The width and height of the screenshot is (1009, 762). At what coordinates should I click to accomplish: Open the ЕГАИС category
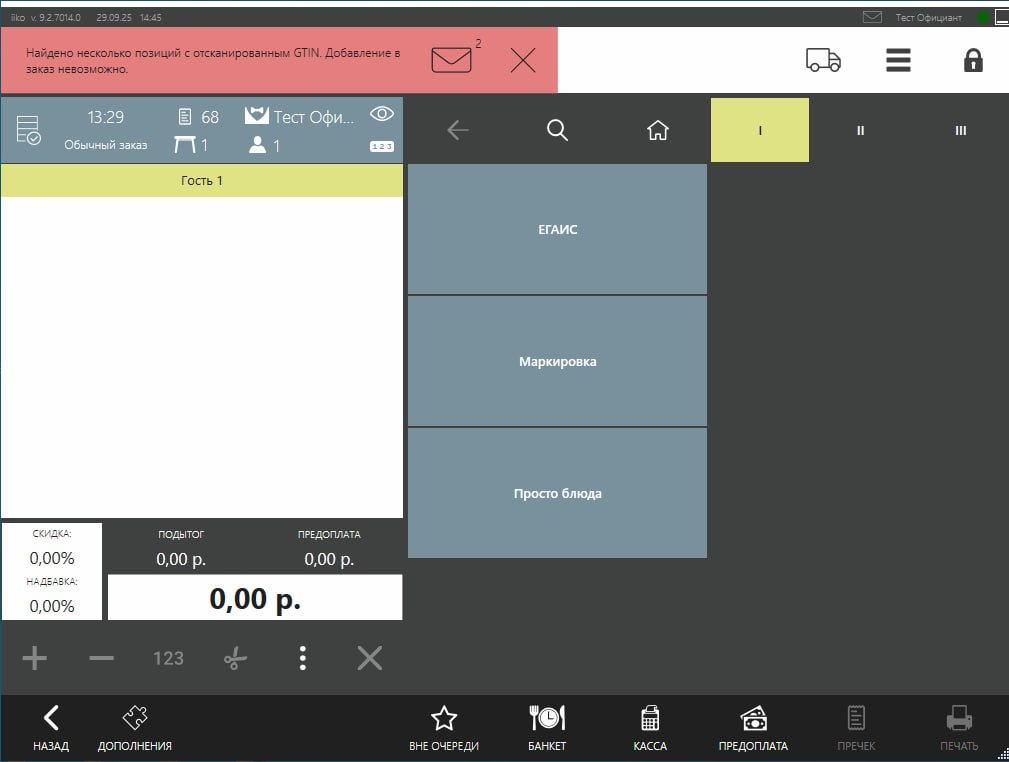[557, 229]
